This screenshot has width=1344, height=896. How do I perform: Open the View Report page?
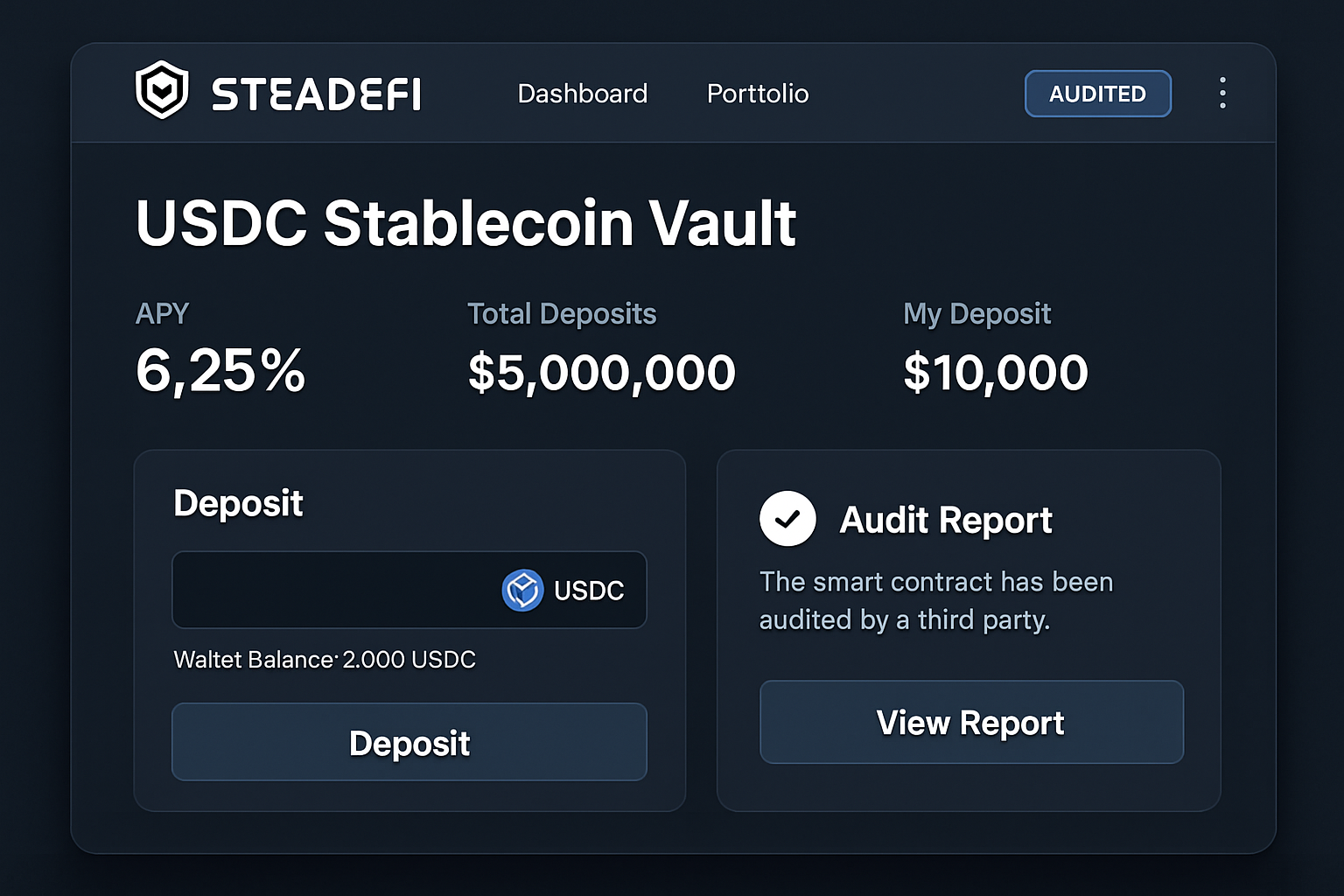(969, 722)
